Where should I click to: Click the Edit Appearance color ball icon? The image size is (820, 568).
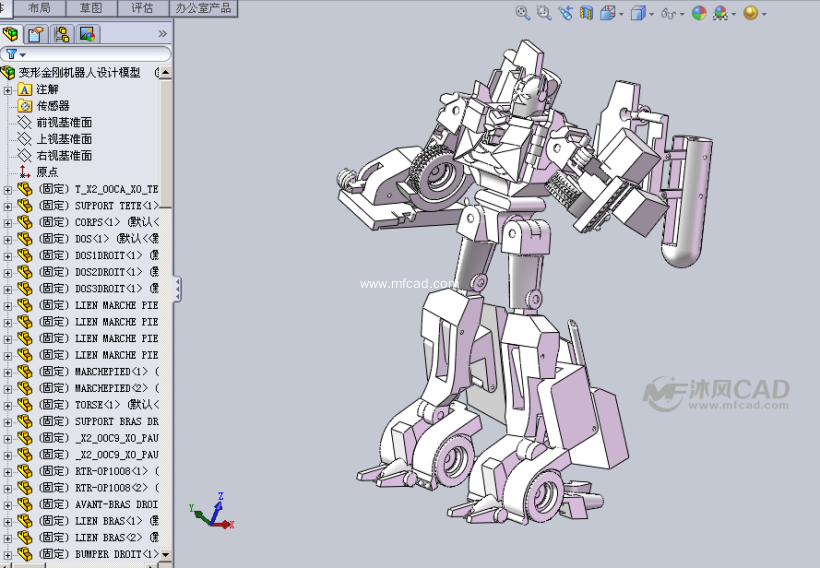(699, 13)
